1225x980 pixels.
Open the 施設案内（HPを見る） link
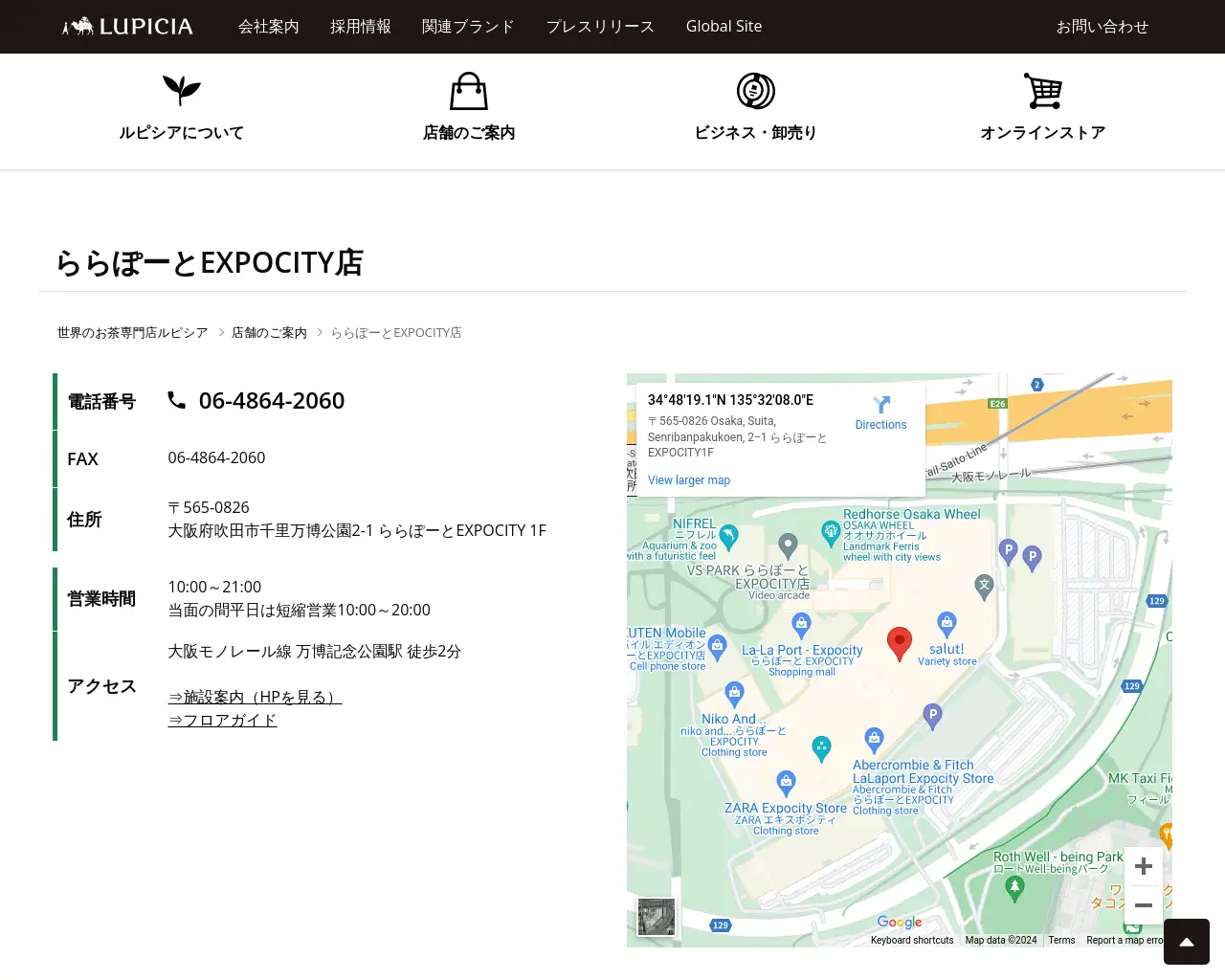[255, 697]
